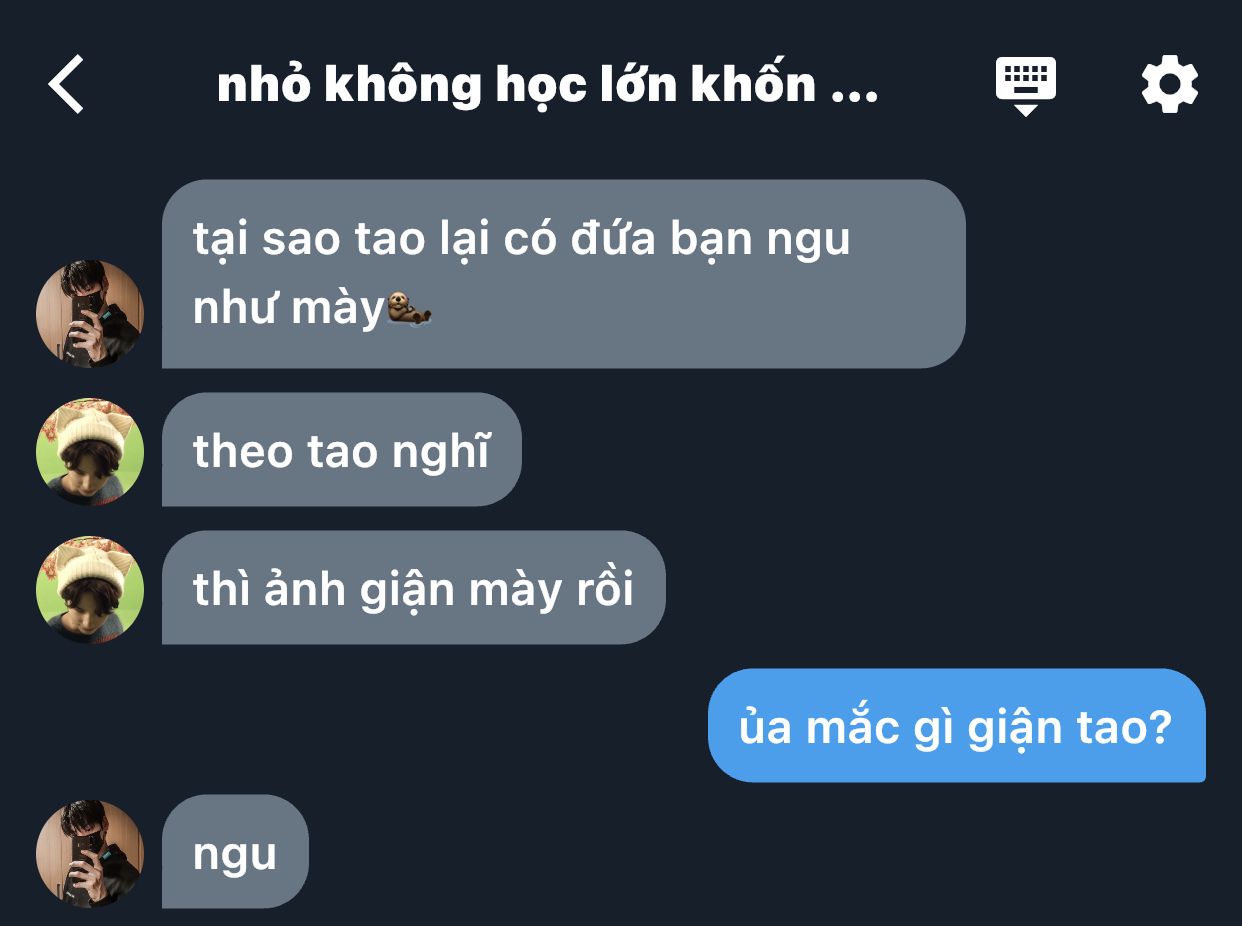Tap the blue sent message 'ủa mắc gì giận tao?'

point(956,725)
